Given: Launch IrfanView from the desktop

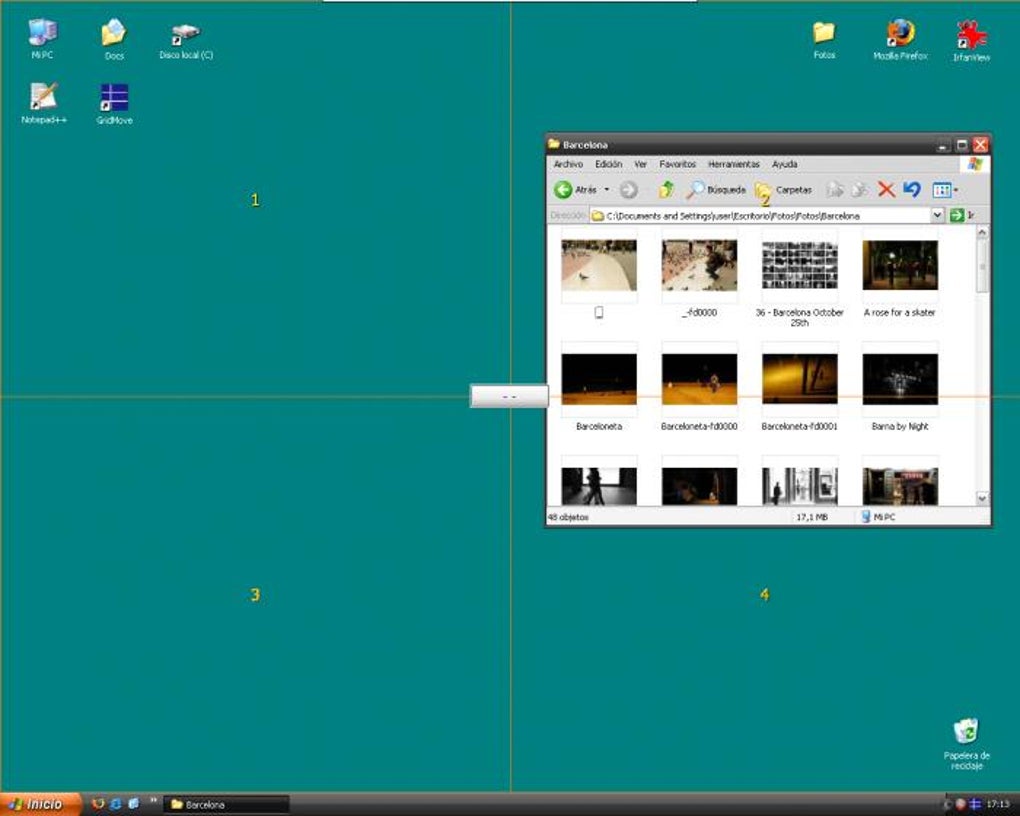Looking at the screenshot, I should 972,40.
